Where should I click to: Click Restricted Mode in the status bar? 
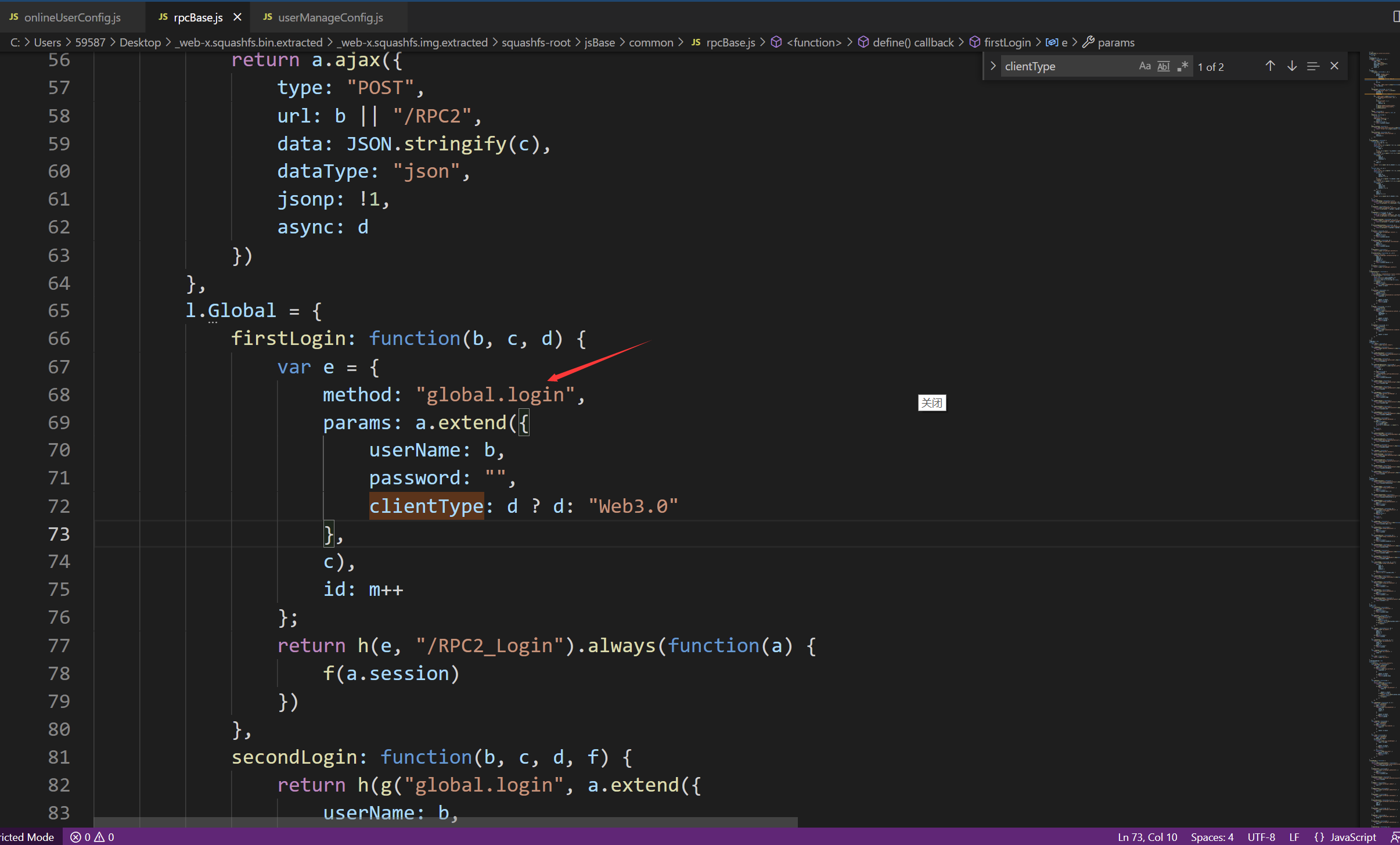point(27,837)
